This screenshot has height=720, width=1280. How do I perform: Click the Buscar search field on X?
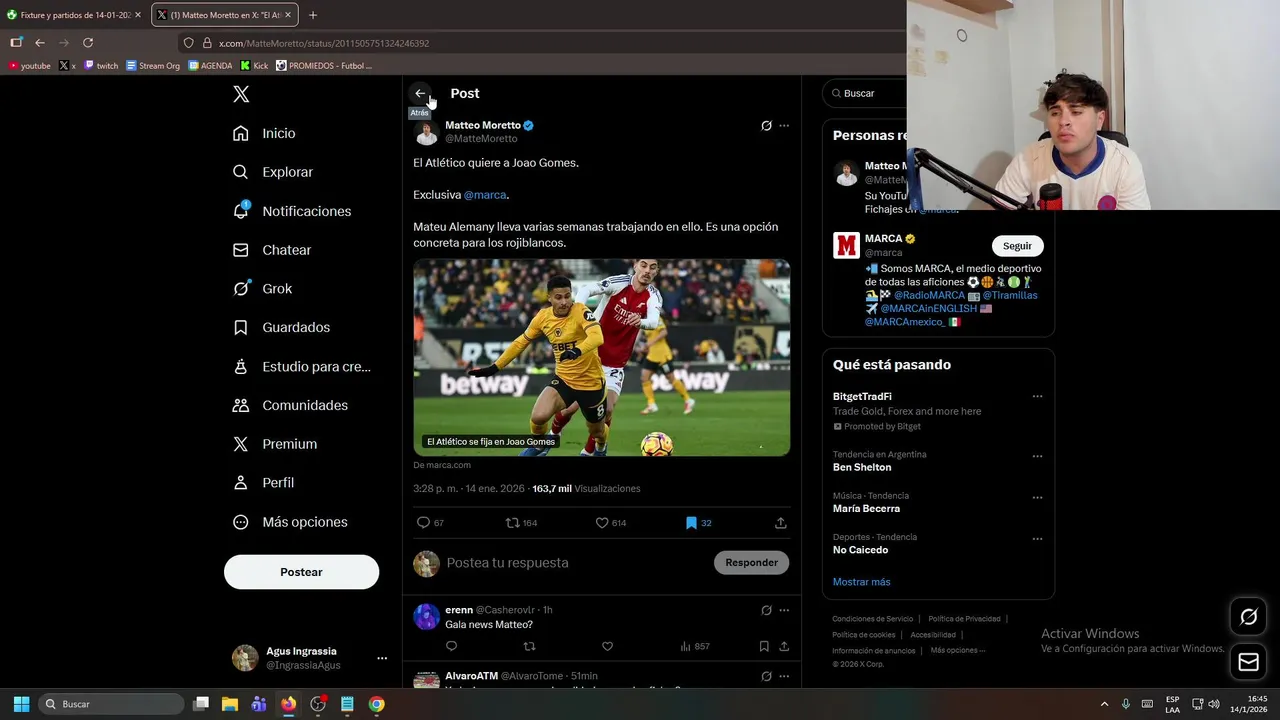pos(866,93)
